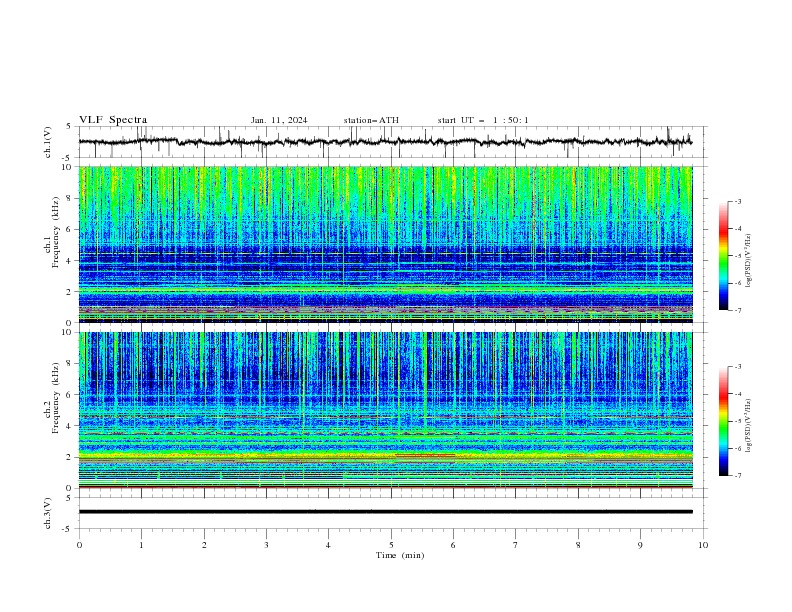Click the 'VLF Spectra' title text
Image resolution: width=792 pixels, height=612 pixels.
pyautogui.click(x=113, y=120)
